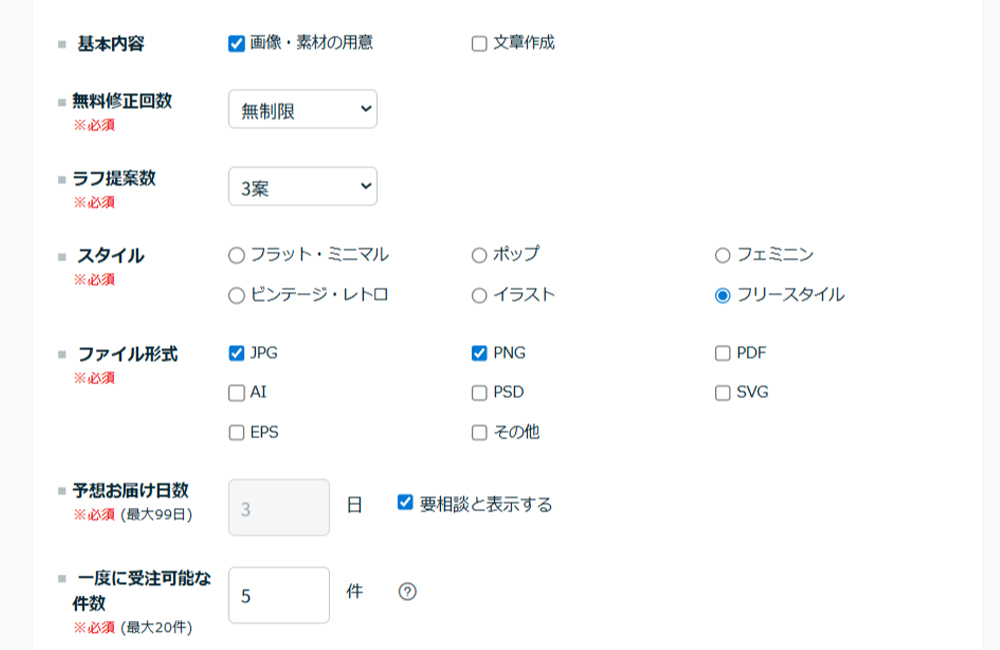Click the 一度に受注可能な件数 input field
This screenshot has height=650, width=1000.
[x=279, y=595]
